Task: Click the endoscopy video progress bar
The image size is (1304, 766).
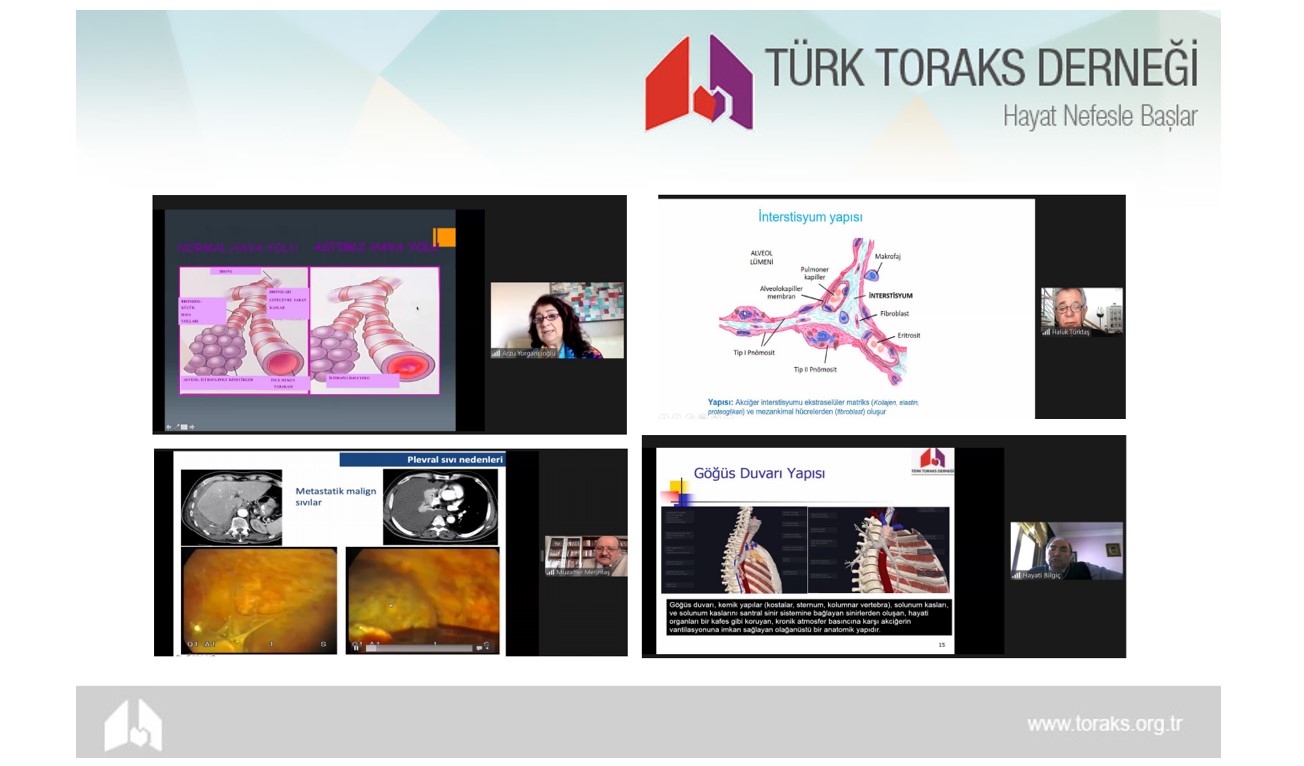Action: point(420,647)
